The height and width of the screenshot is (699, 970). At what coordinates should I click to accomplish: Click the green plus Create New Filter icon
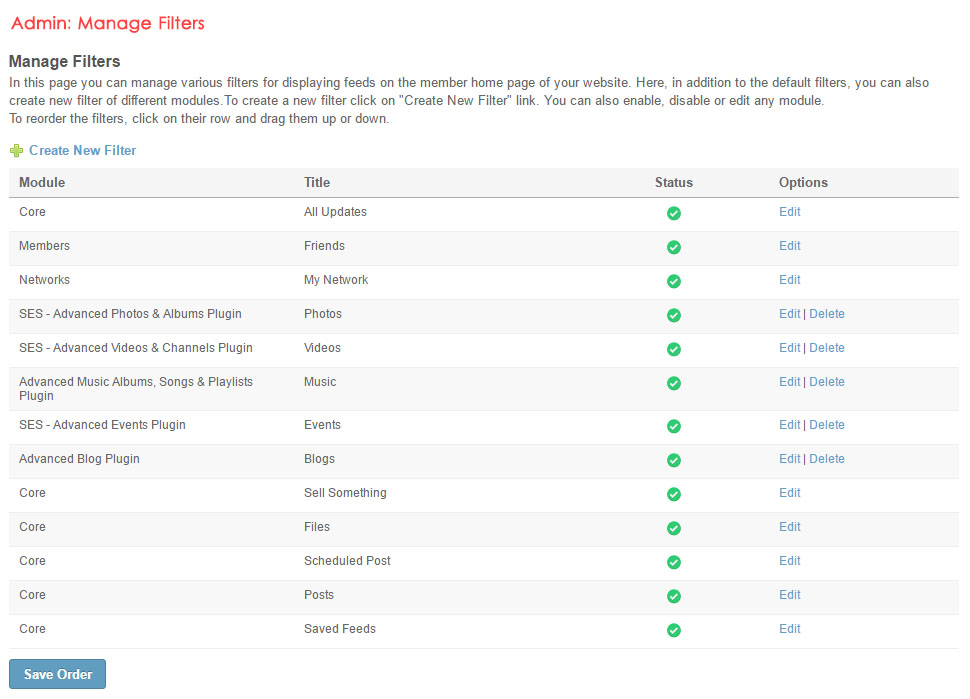(x=16, y=151)
